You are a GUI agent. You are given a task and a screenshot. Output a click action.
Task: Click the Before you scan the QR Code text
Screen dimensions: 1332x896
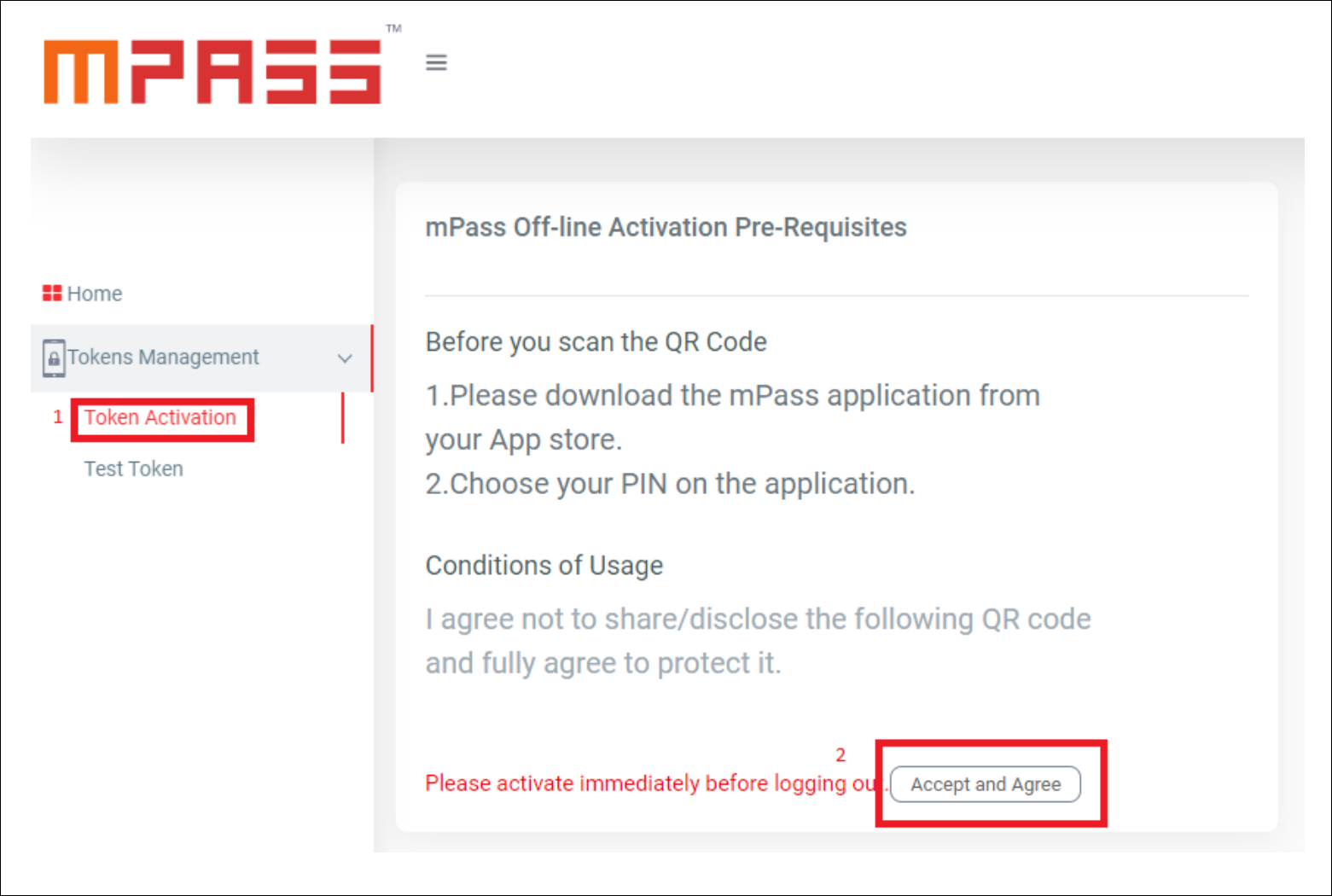point(596,342)
